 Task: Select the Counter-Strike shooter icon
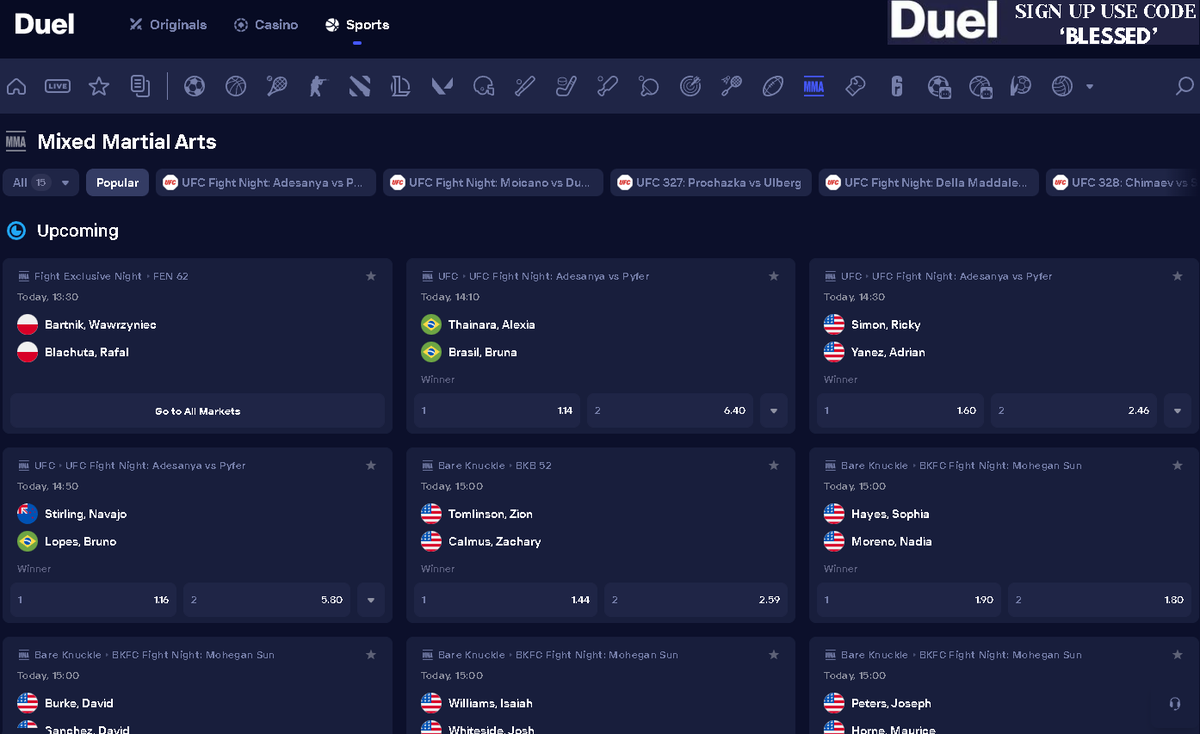point(318,87)
